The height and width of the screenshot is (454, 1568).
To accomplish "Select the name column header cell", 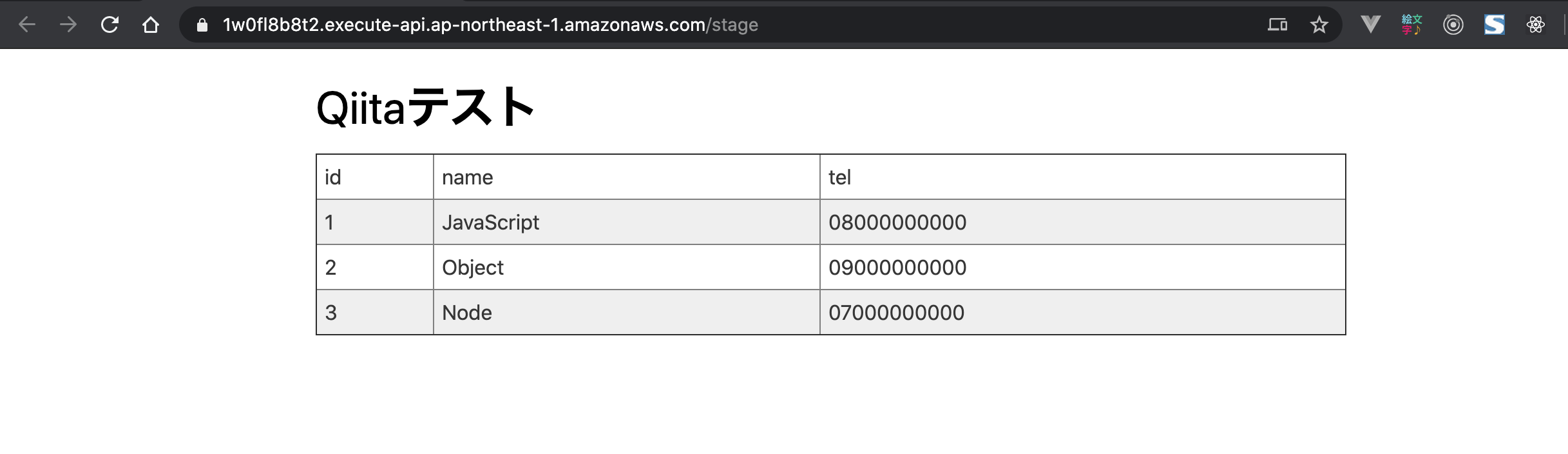I will coord(626,177).
